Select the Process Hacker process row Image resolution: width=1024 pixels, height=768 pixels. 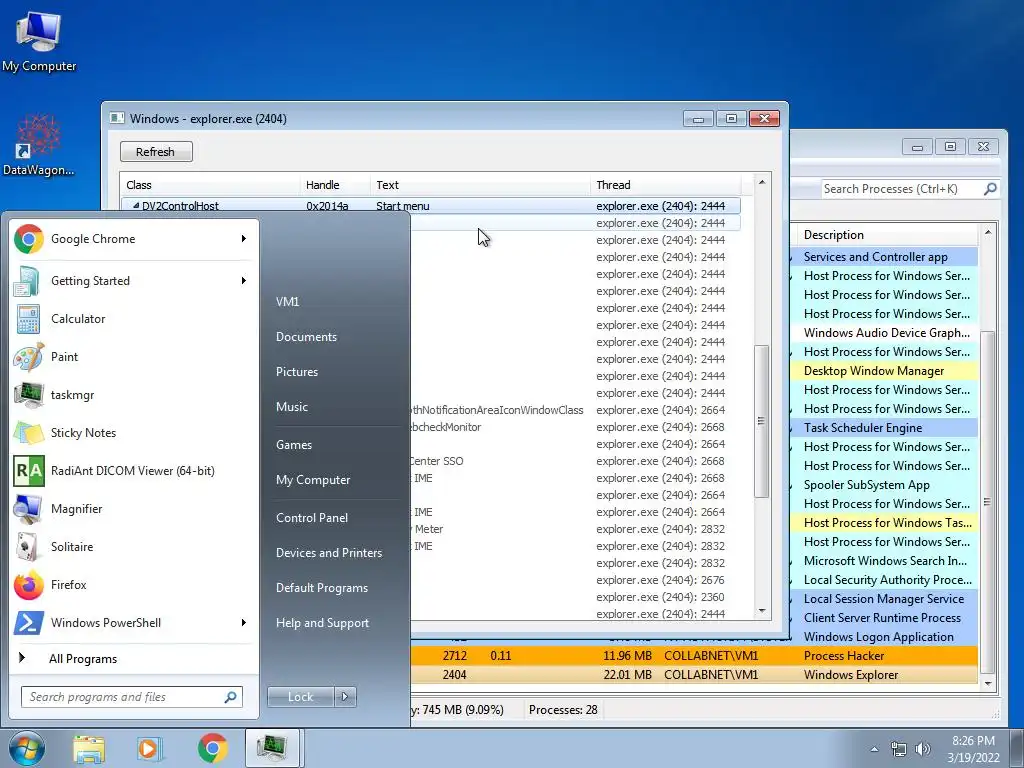click(694, 656)
